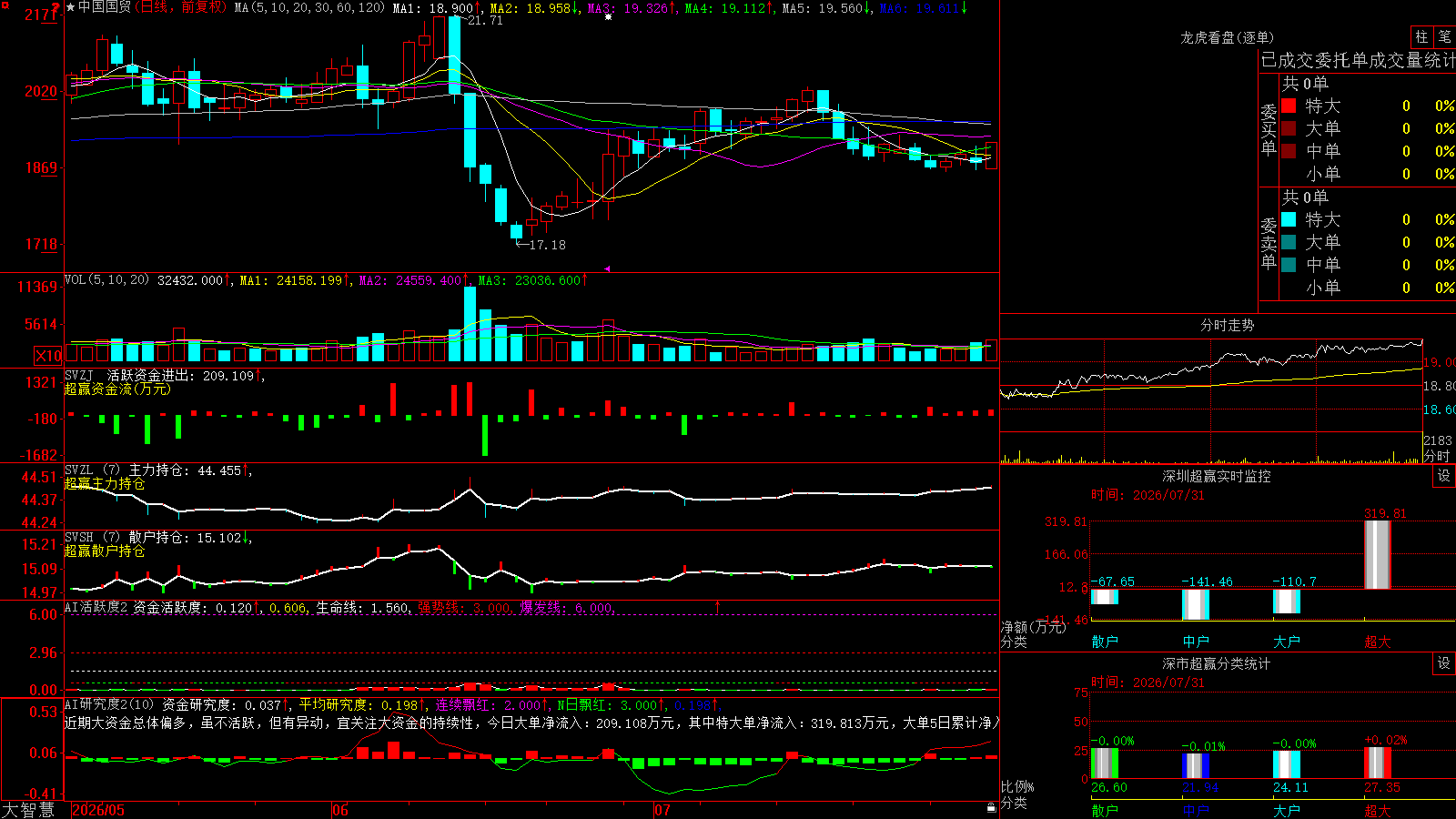Click the yellow 超赢资金流(万元) label
Image resolution: width=1456 pixels, height=819 pixels.
coord(117,389)
